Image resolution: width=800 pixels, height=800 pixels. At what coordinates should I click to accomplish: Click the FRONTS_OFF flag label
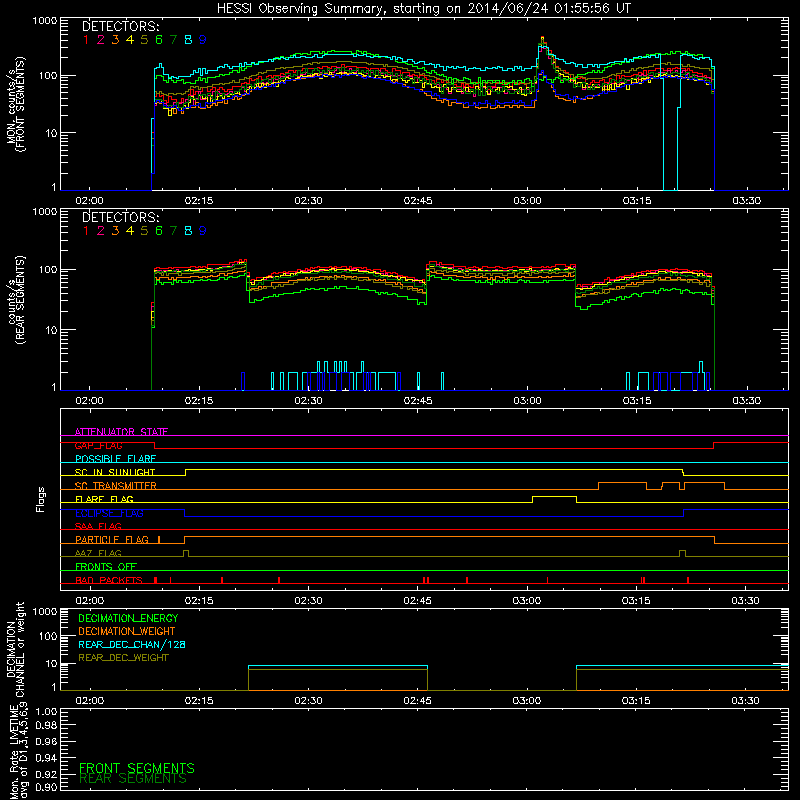(x=106, y=566)
